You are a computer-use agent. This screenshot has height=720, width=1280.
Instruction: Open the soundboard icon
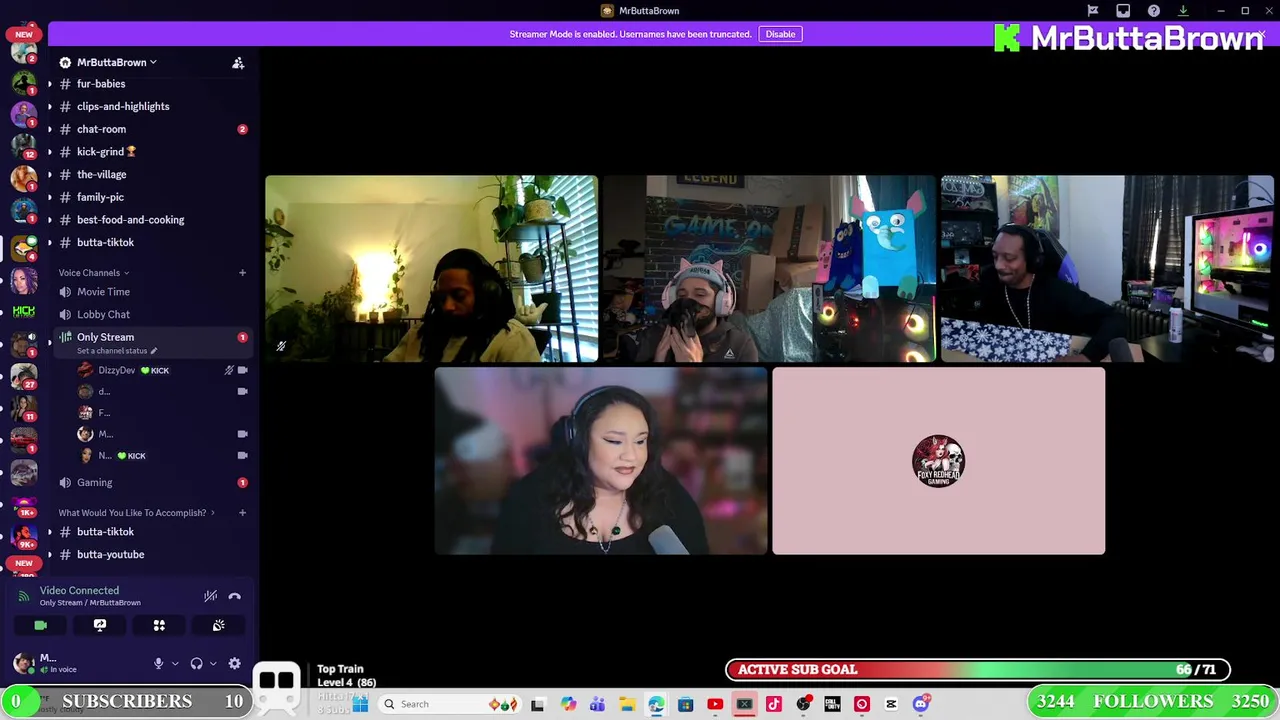click(x=218, y=625)
